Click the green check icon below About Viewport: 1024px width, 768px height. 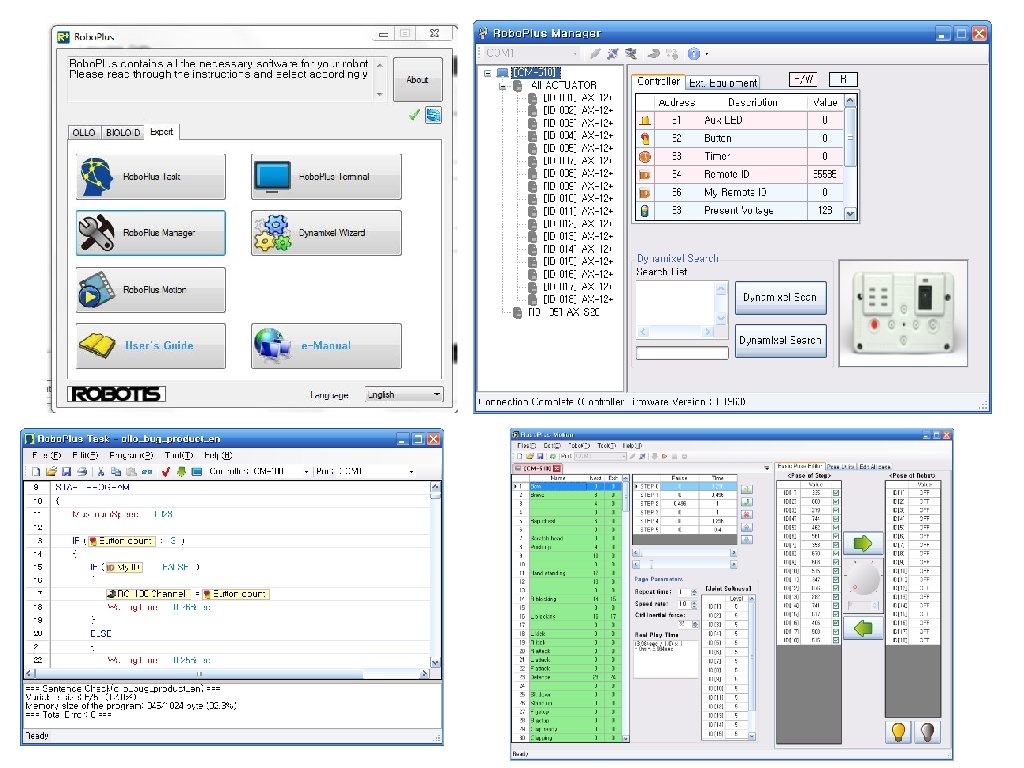point(414,116)
